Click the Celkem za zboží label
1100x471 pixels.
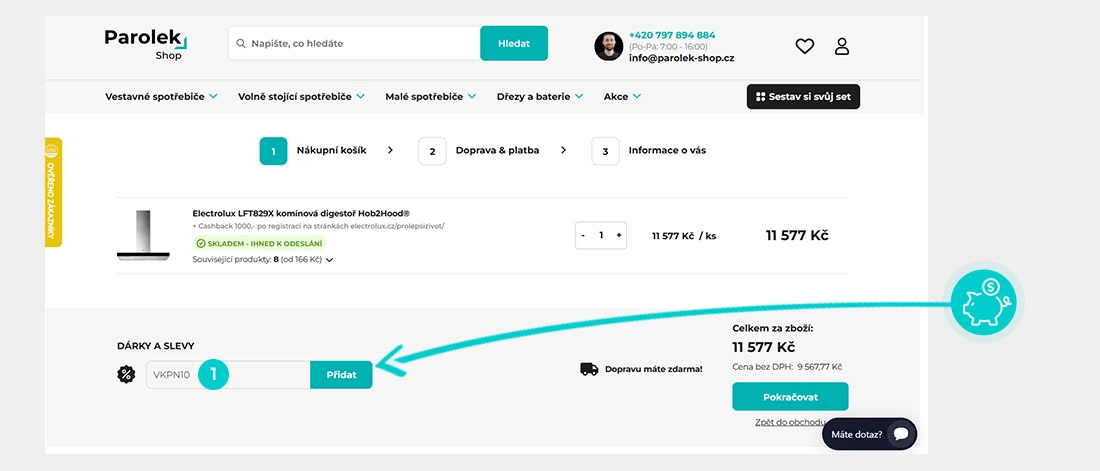click(x=773, y=328)
